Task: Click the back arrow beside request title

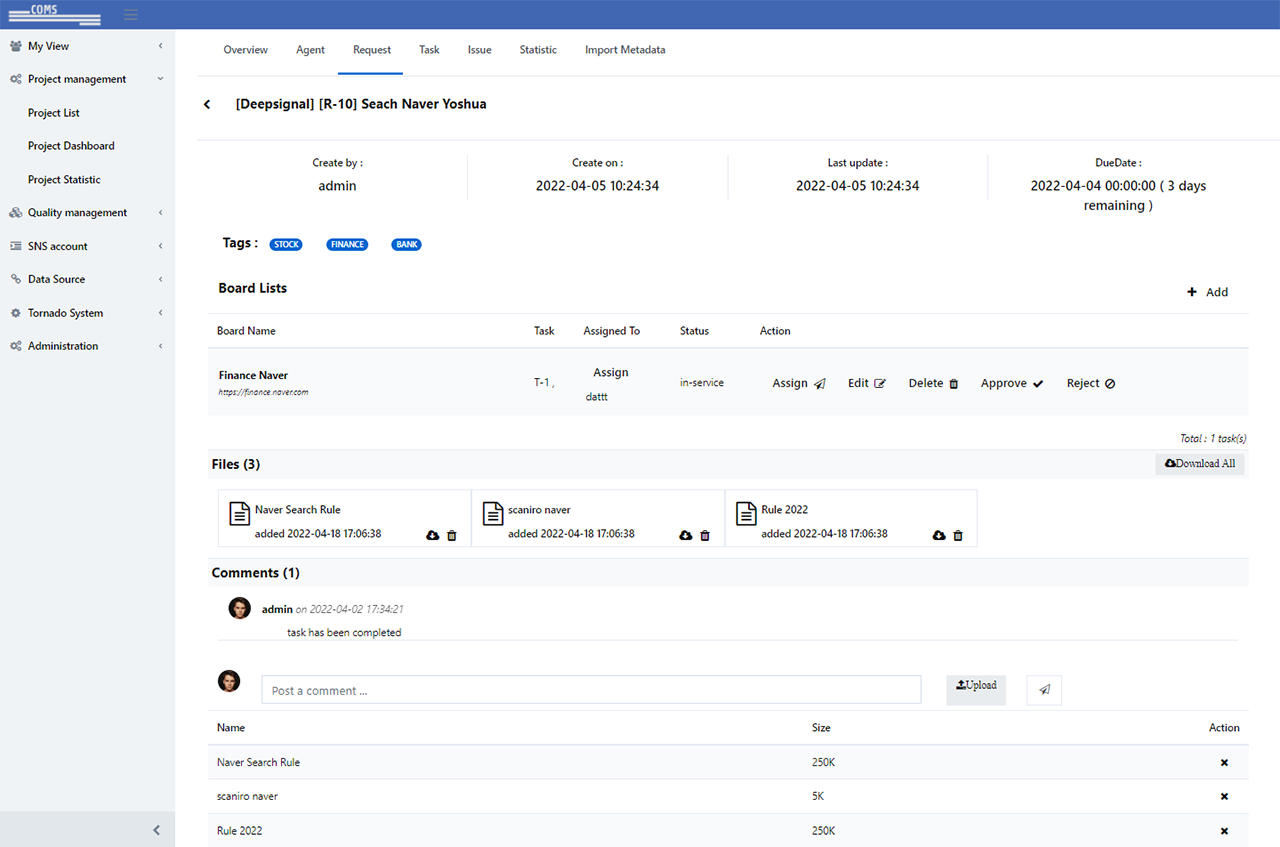Action: (207, 105)
